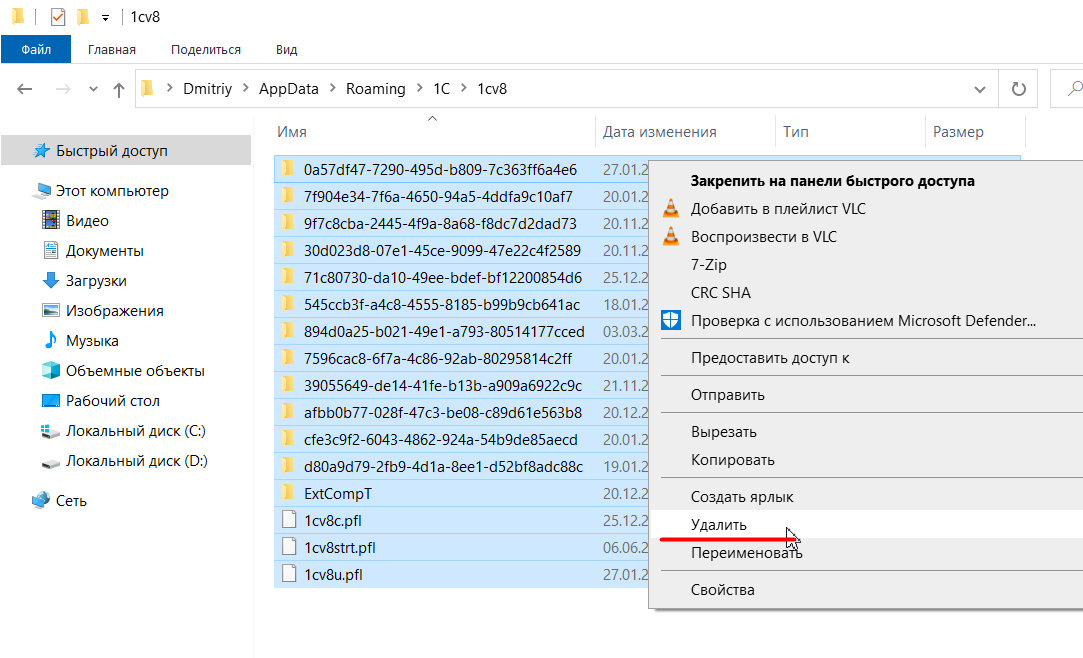The image size is (1083, 658).
Task: Click the Back navigation arrow
Action: pyautogui.click(x=25, y=89)
